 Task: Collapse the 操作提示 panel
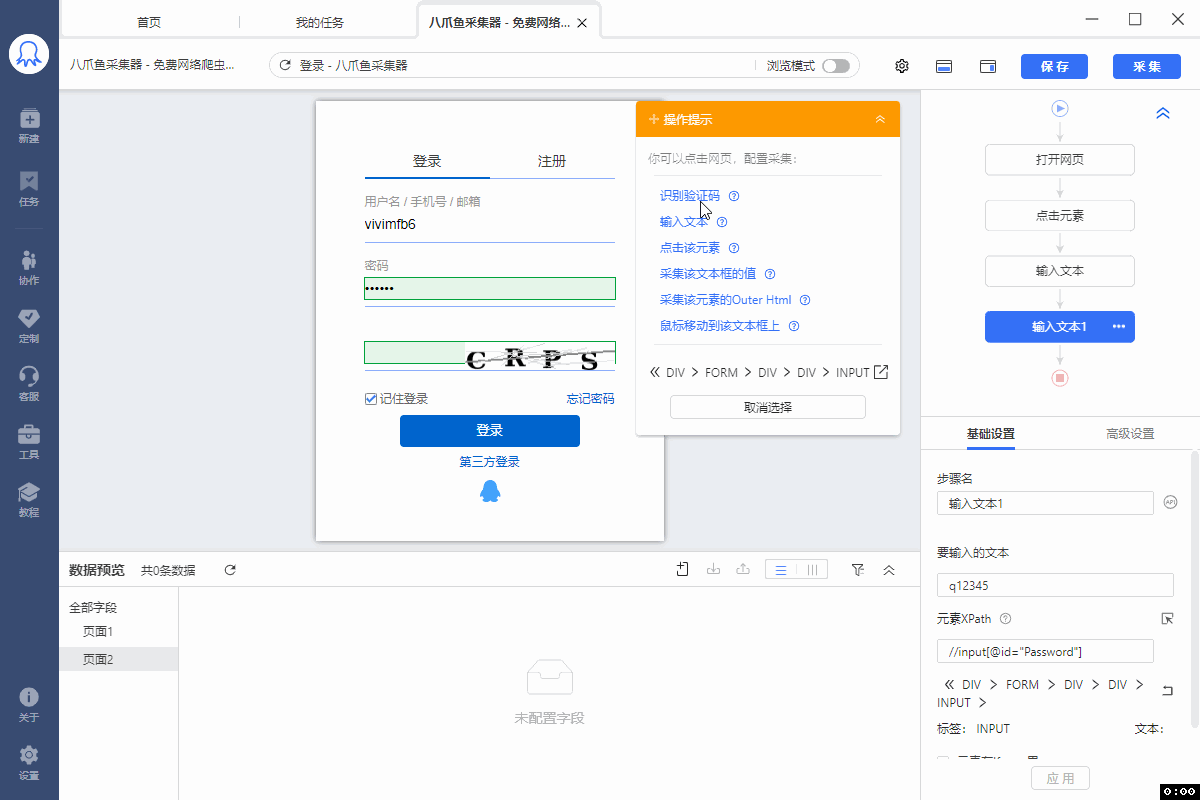(880, 119)
